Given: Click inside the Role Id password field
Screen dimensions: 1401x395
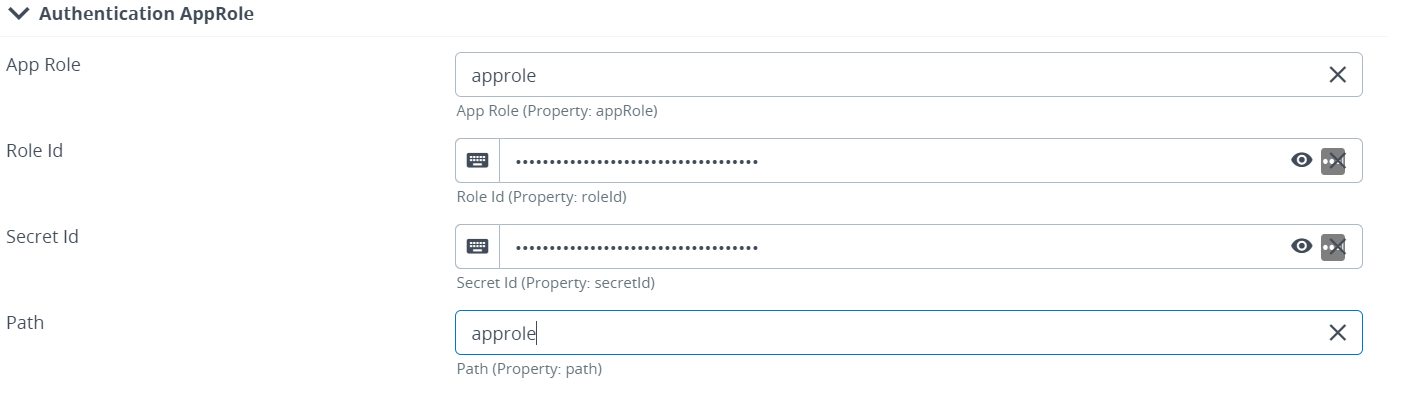Looking at the screenshot, I should (x=890, y=161).
